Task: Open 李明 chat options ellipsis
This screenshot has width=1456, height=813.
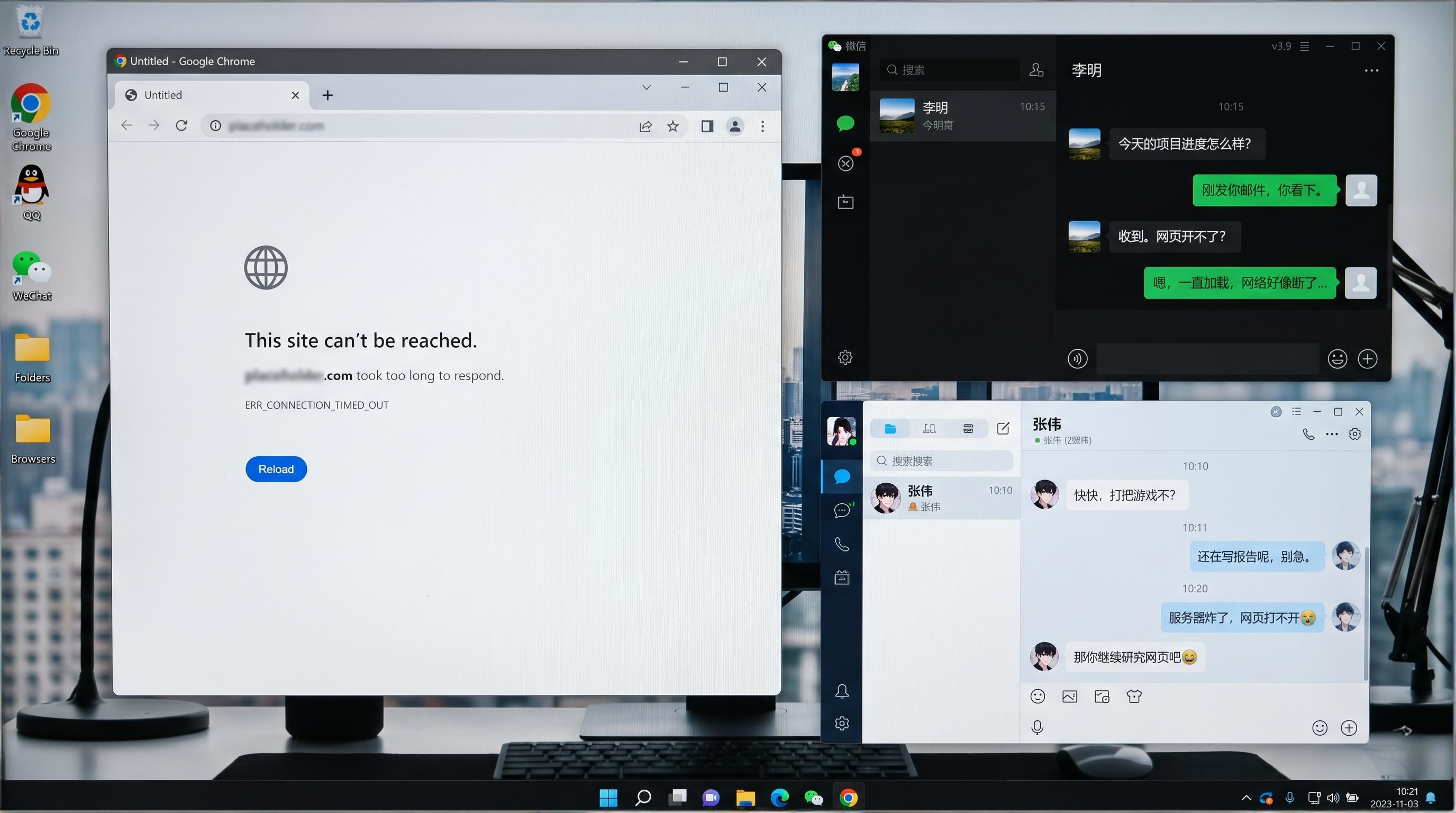Action: click(x=1371, y=71)
